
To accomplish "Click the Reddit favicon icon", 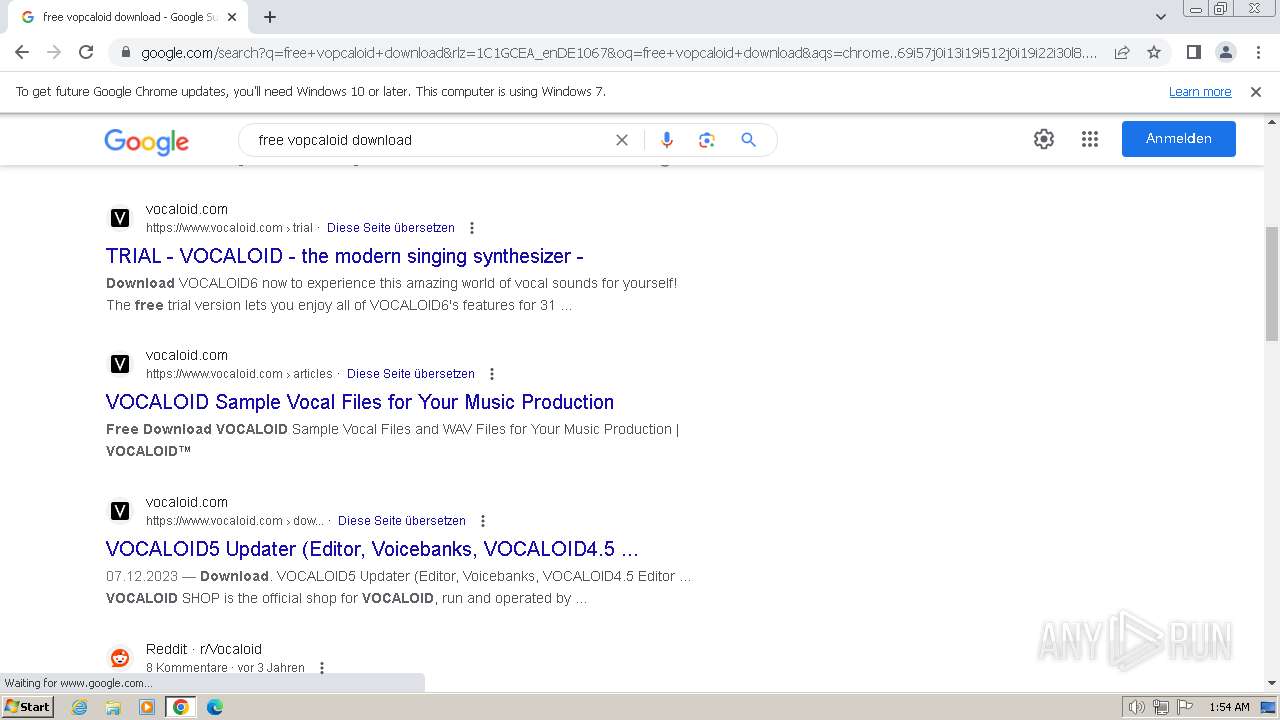I will (120, 657).
